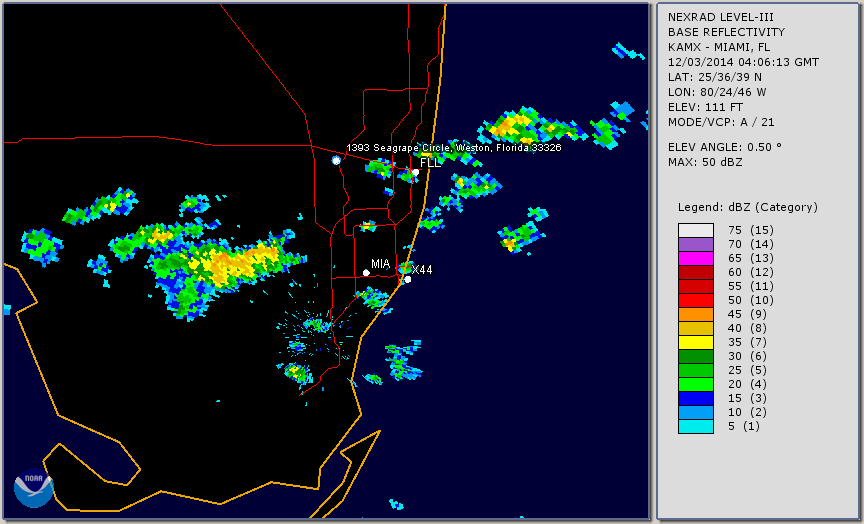Click the Legend: dBZ (Category) heading
The height and width of the screenshot is (524, 864).
point(748,207)
